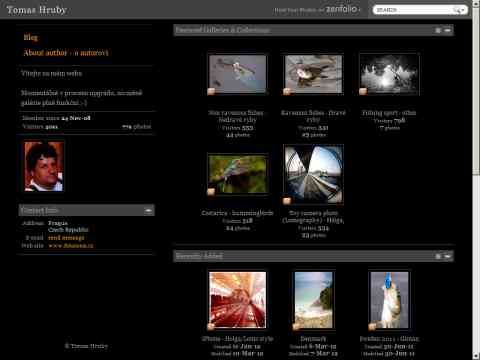Click the search magnifier icon dropdown
This screenshot has height=360, width=480.
[x=459, y=10]
